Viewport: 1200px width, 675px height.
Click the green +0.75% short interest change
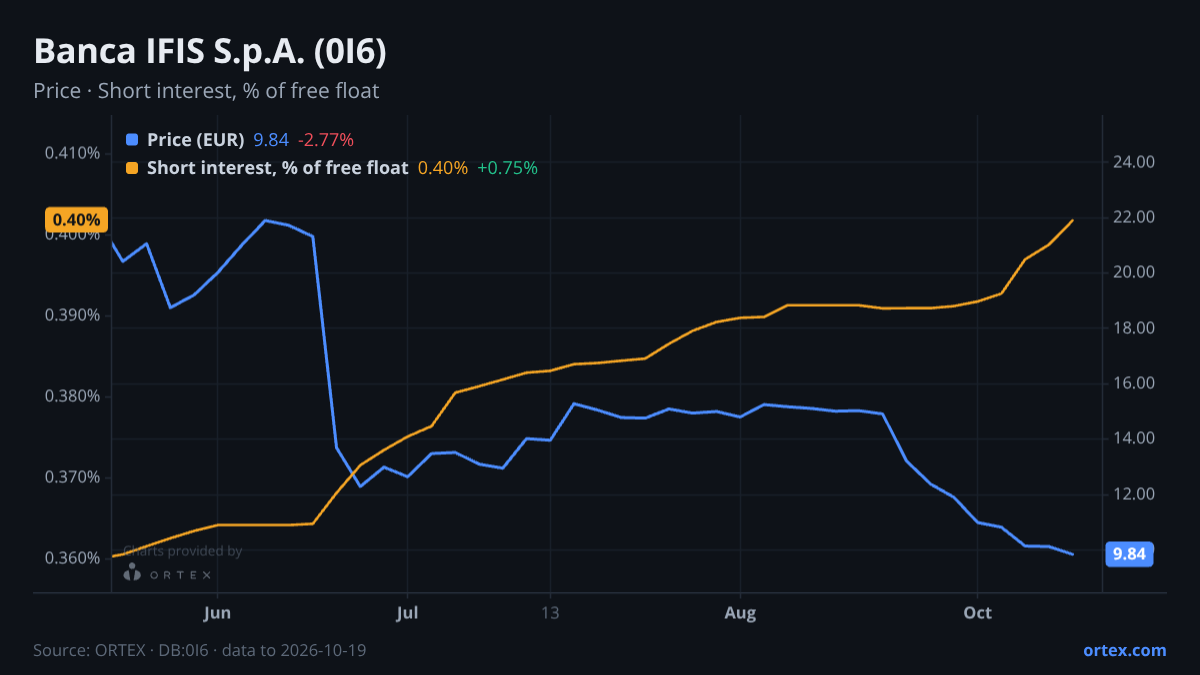tap(507, 168)
